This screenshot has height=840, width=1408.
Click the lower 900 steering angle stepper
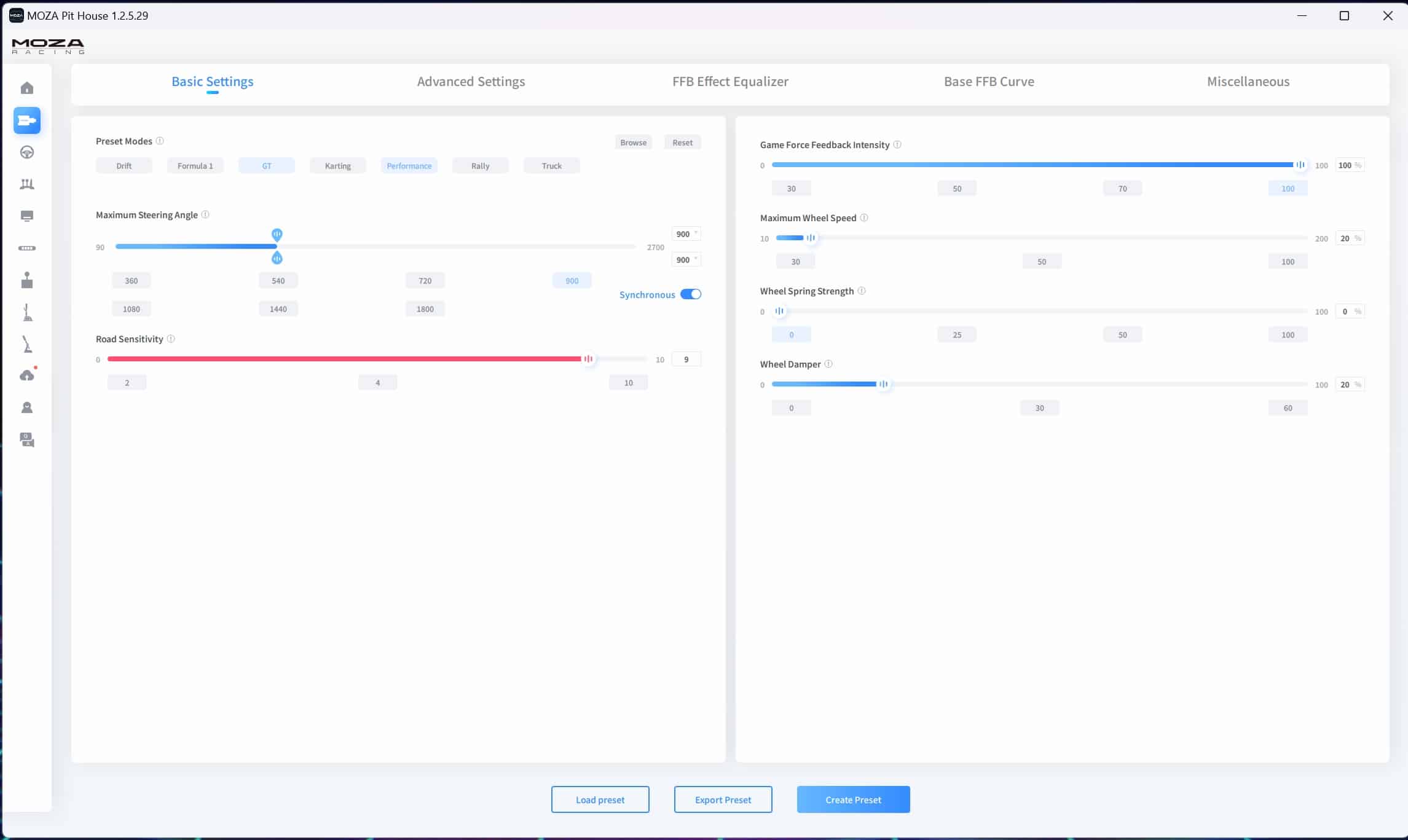coord(686,260)
